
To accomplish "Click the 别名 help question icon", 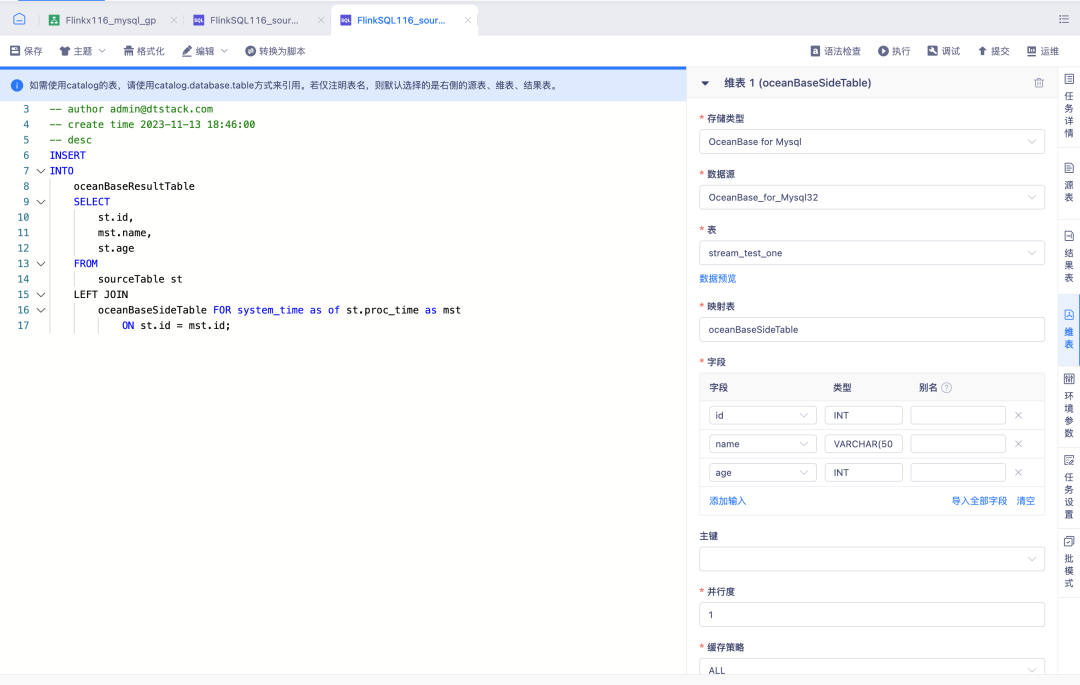I will pos(946,388).
